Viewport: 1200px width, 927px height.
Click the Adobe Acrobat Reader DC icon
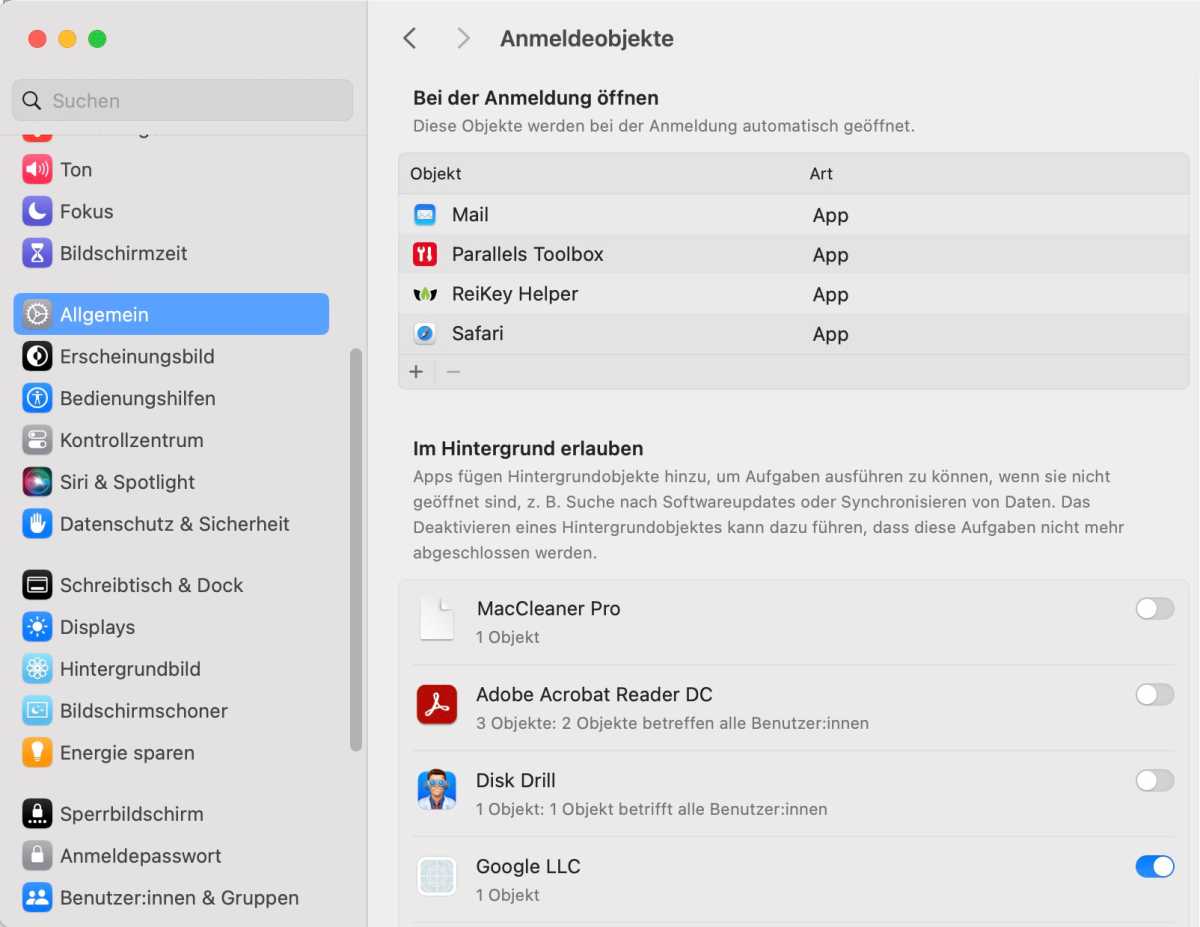pyautogui.click(x=437, y=705)
